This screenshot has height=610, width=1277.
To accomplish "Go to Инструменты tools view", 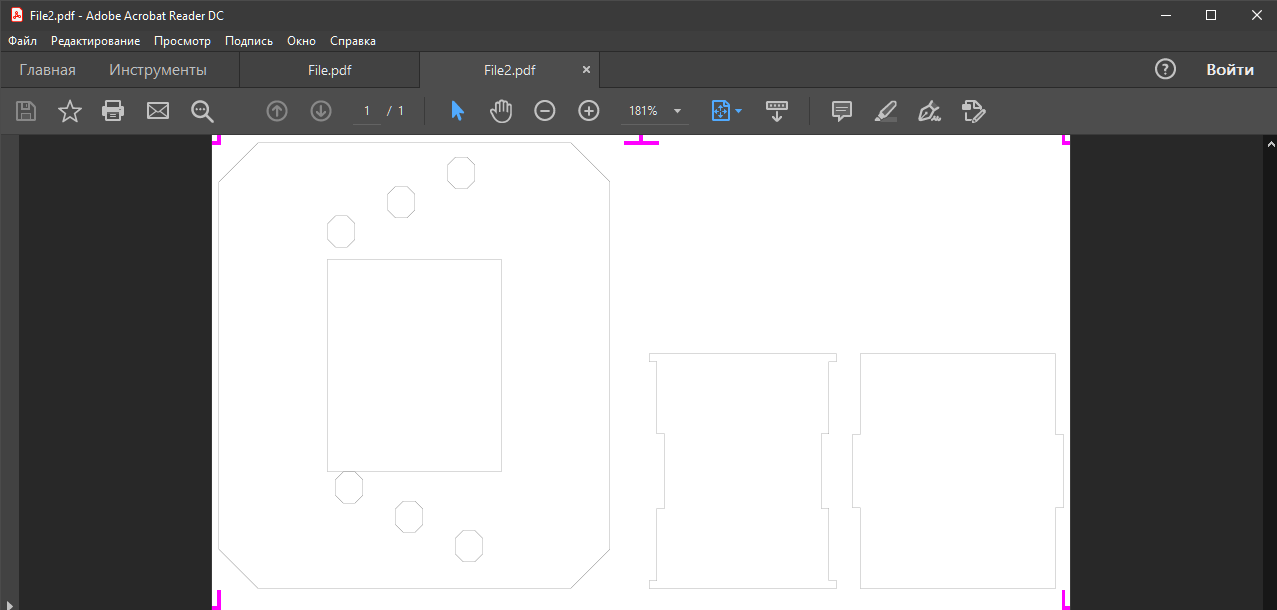I will coord(158,70).
